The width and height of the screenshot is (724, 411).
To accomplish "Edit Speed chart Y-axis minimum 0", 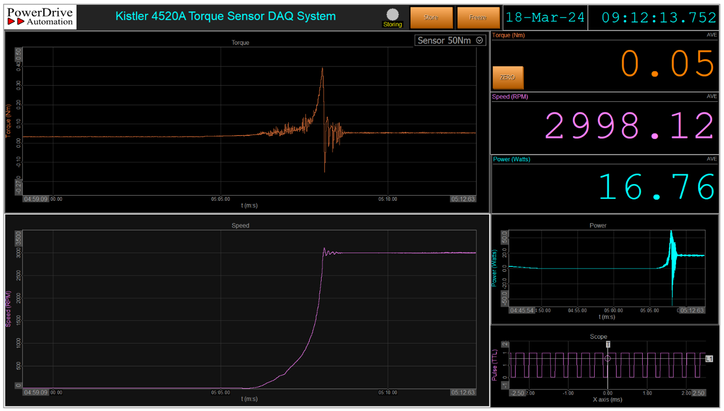I will click(18, 385).
